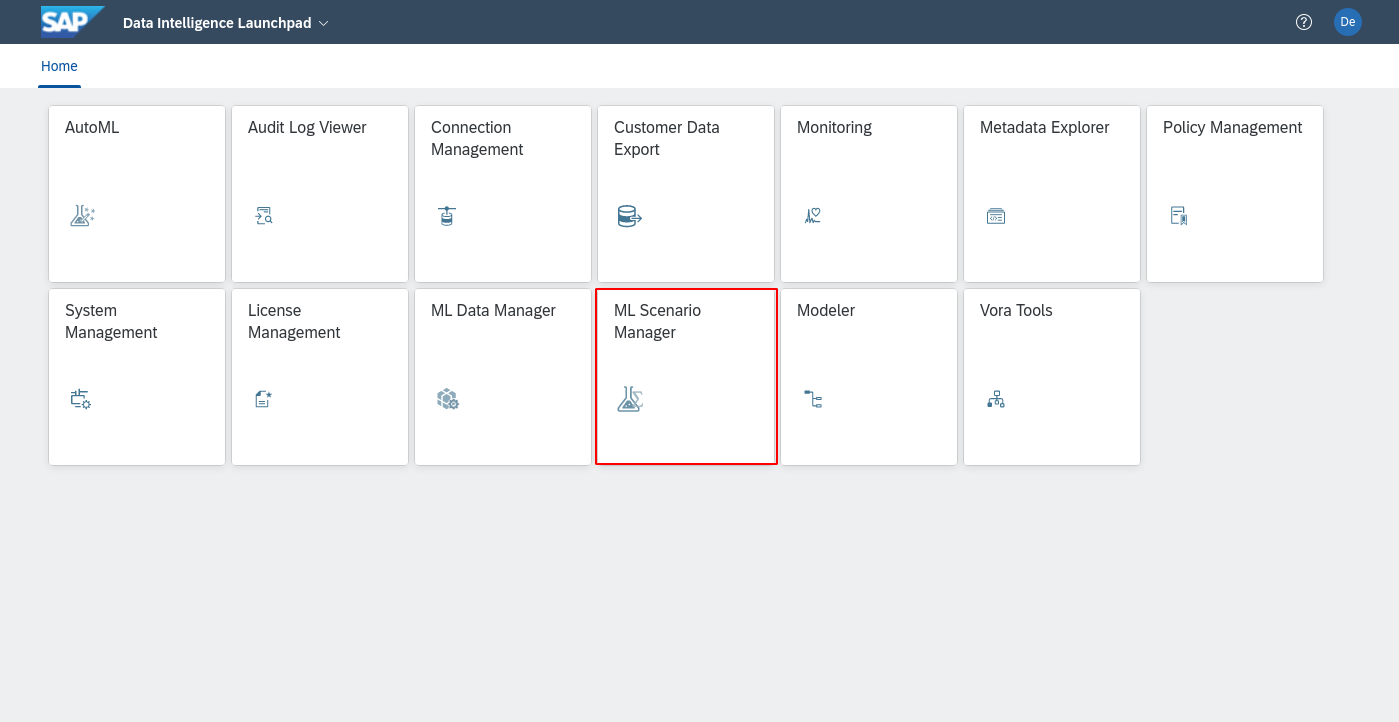This screenshot has height=722, width=1399.
Task: Click the Monitoring heartbeat icon
Action: point(812,215)
